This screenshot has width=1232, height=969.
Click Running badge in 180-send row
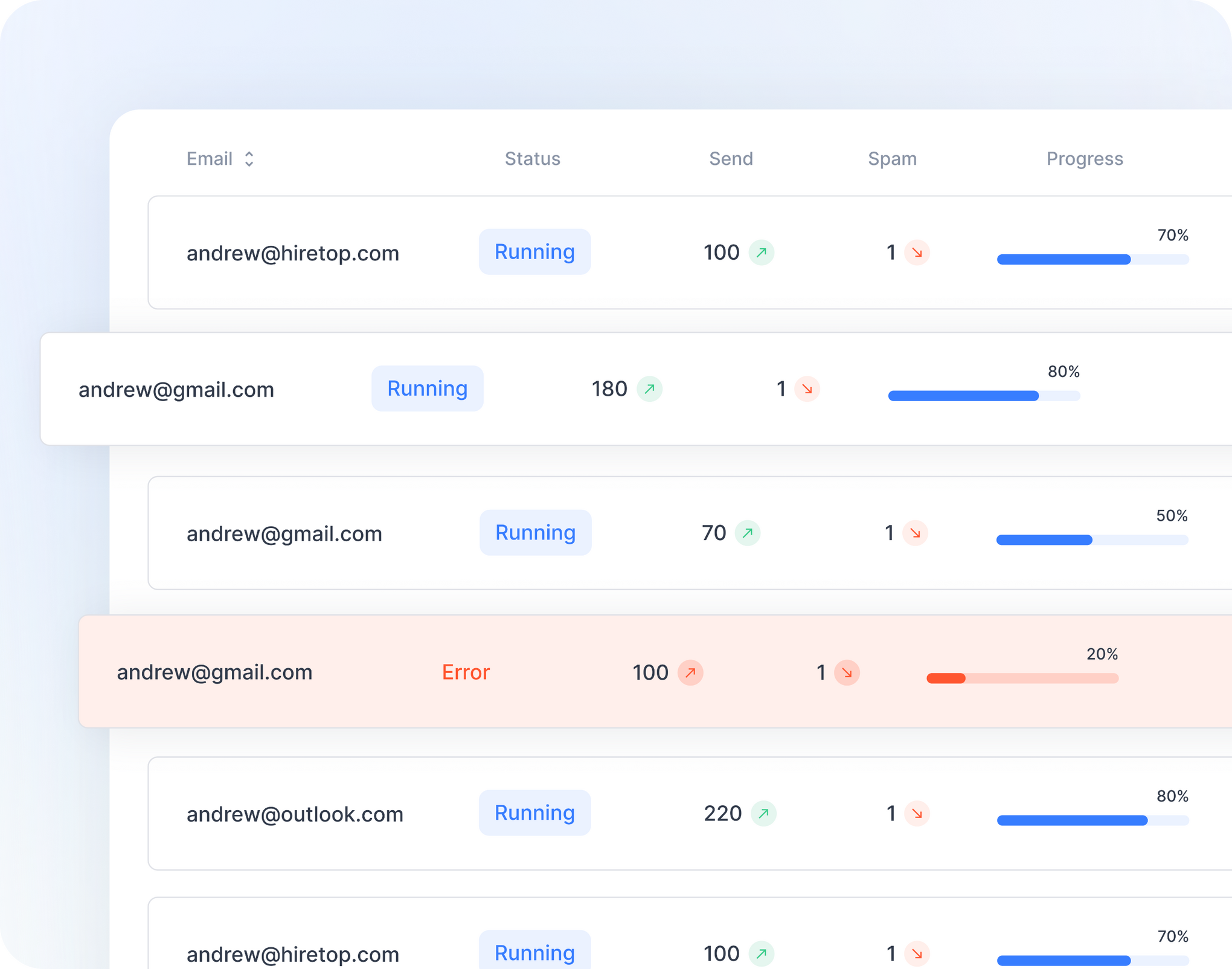(427, 388)
